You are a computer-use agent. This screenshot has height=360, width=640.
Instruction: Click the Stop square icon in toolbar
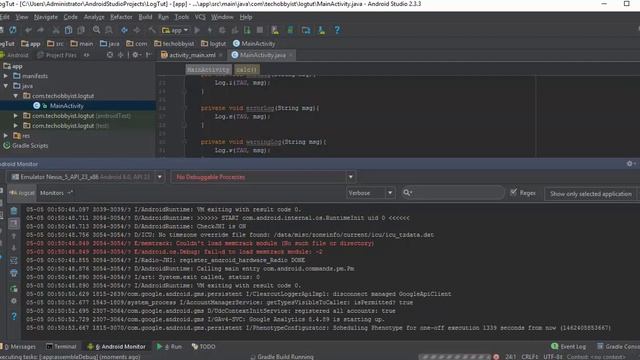point(260,30)
